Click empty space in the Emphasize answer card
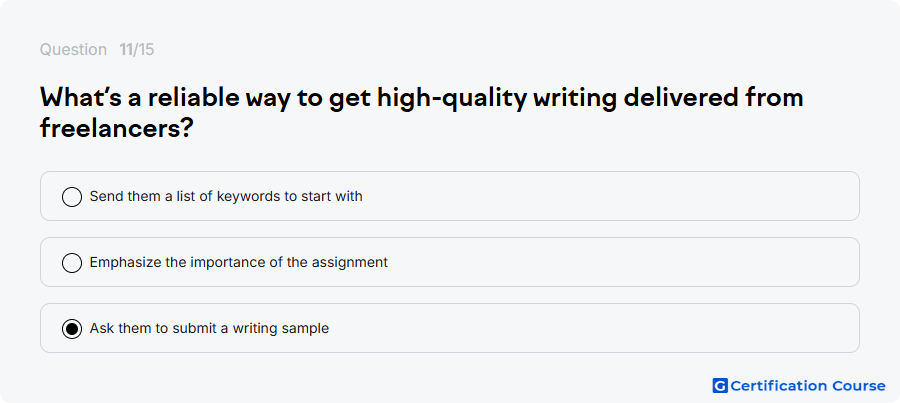This screenshot has width=900, height=403. point(620,262)
